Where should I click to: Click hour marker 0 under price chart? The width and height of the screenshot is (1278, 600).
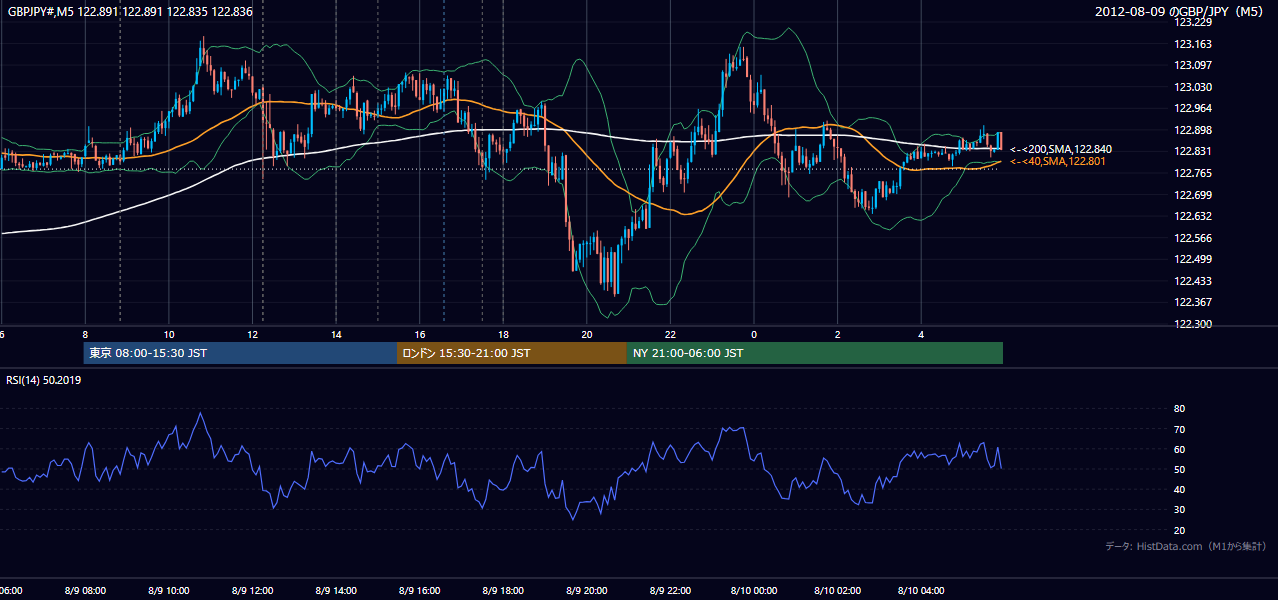point(754,334)
